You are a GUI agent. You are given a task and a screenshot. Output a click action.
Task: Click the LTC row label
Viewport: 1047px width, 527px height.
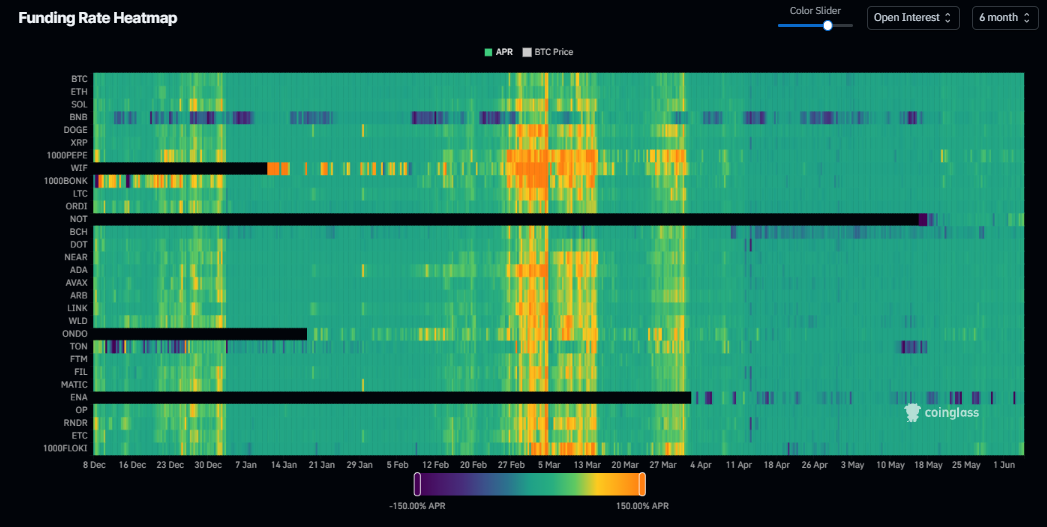(x=79, y=194)
